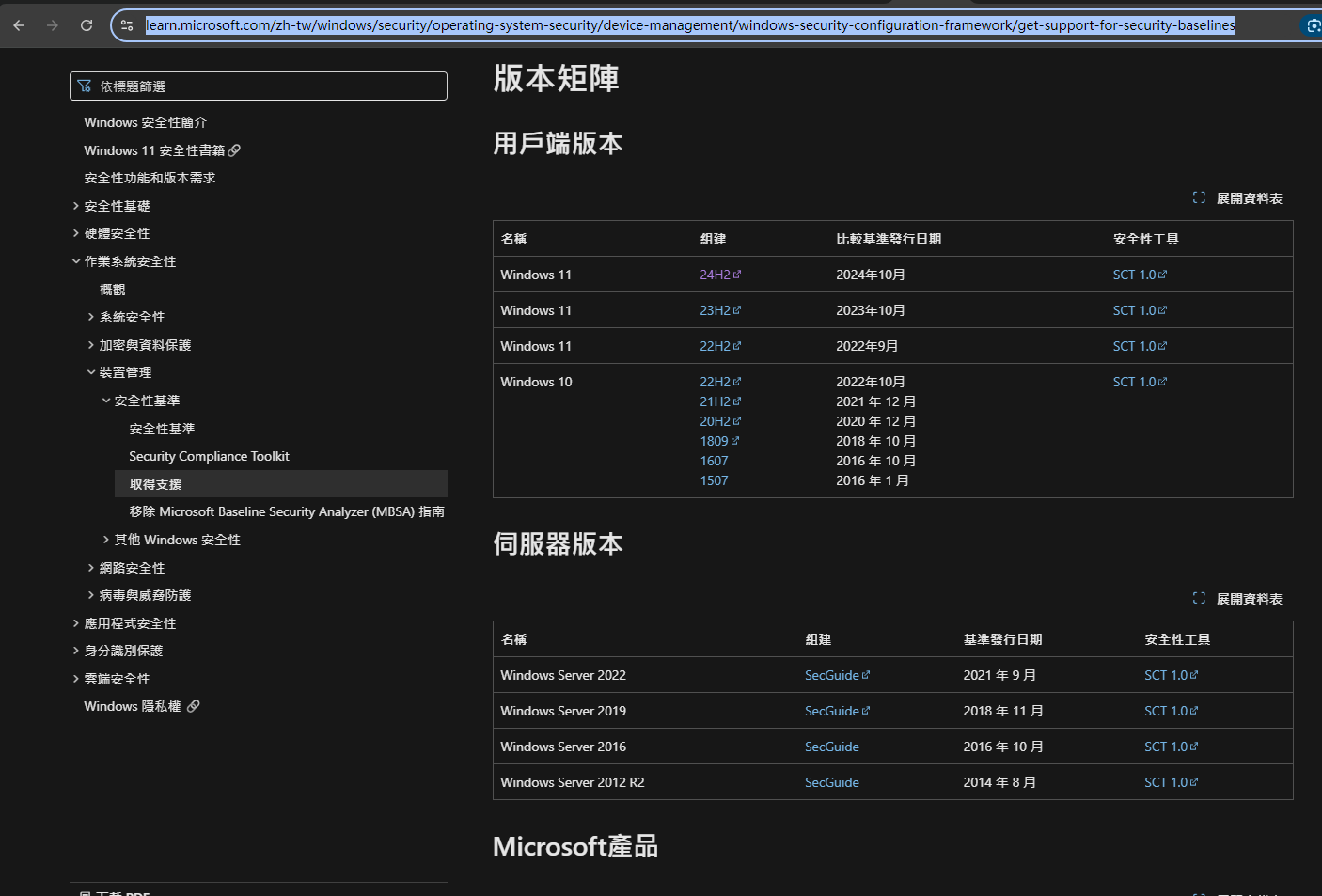The image size is (1322, 896).
Task: Click the 比較基準發行日期 column header
Action: pos(889,239)
